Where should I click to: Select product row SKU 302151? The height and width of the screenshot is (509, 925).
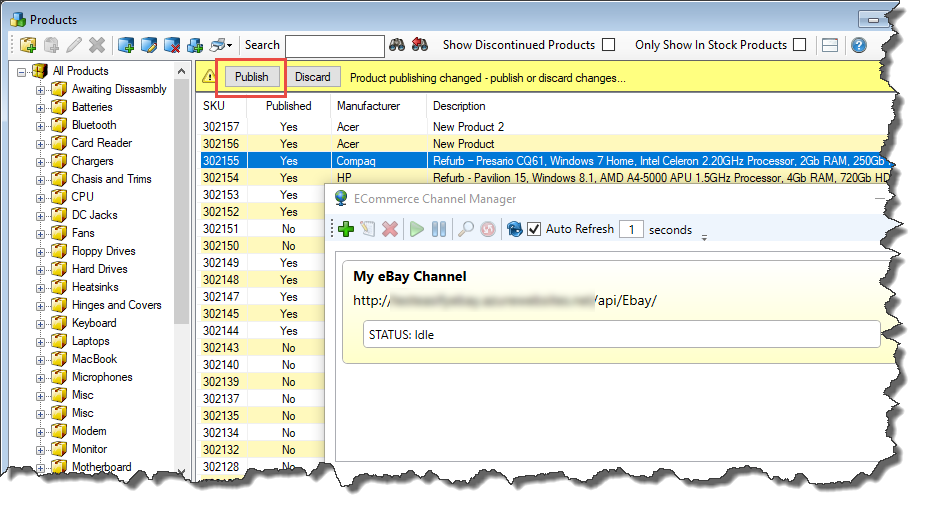(262, 229)
